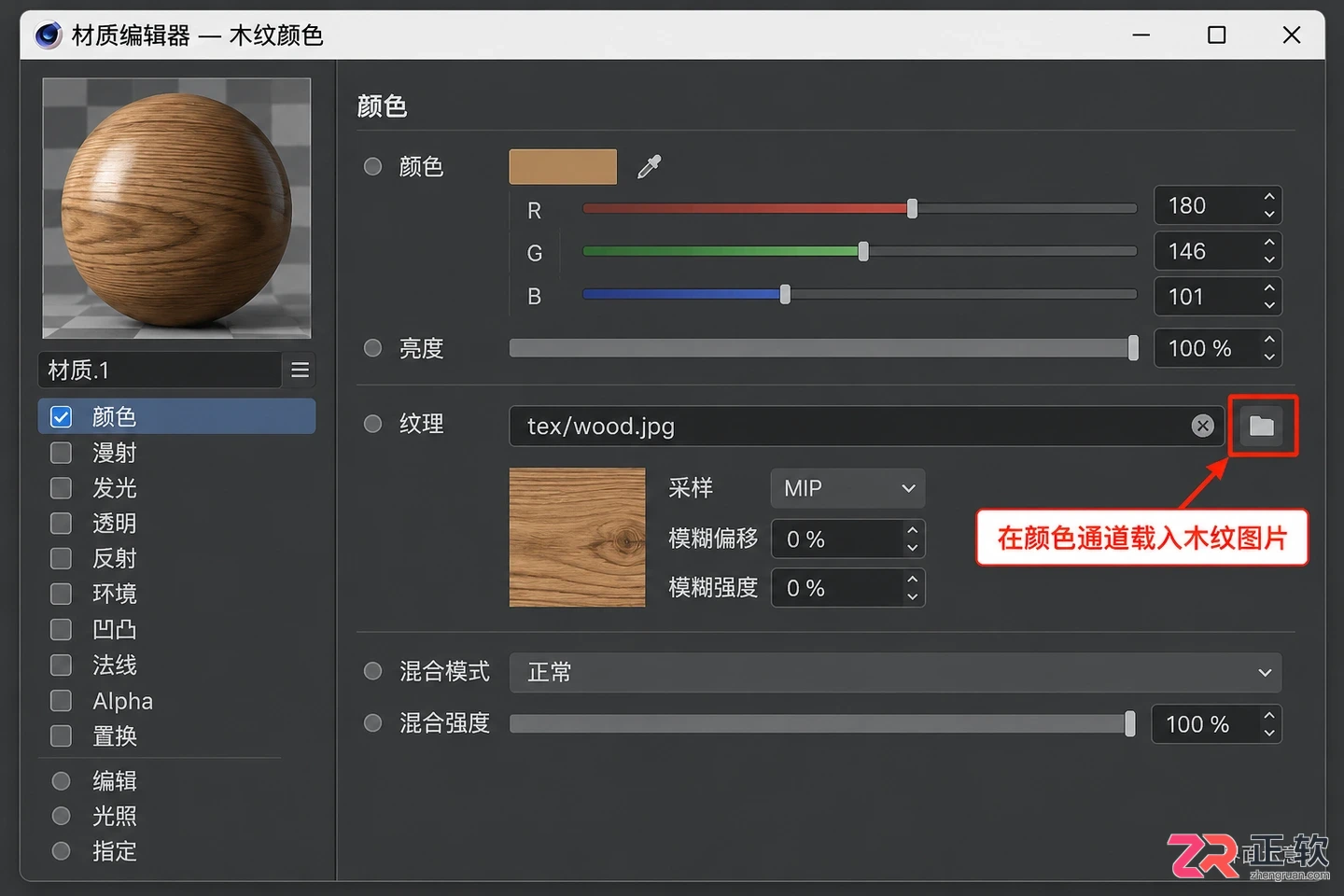Image resolution: width=1344 pixels, height=896 pixels.
Task: Enable the 法线 channel checkbox
Action: point(61,665)
